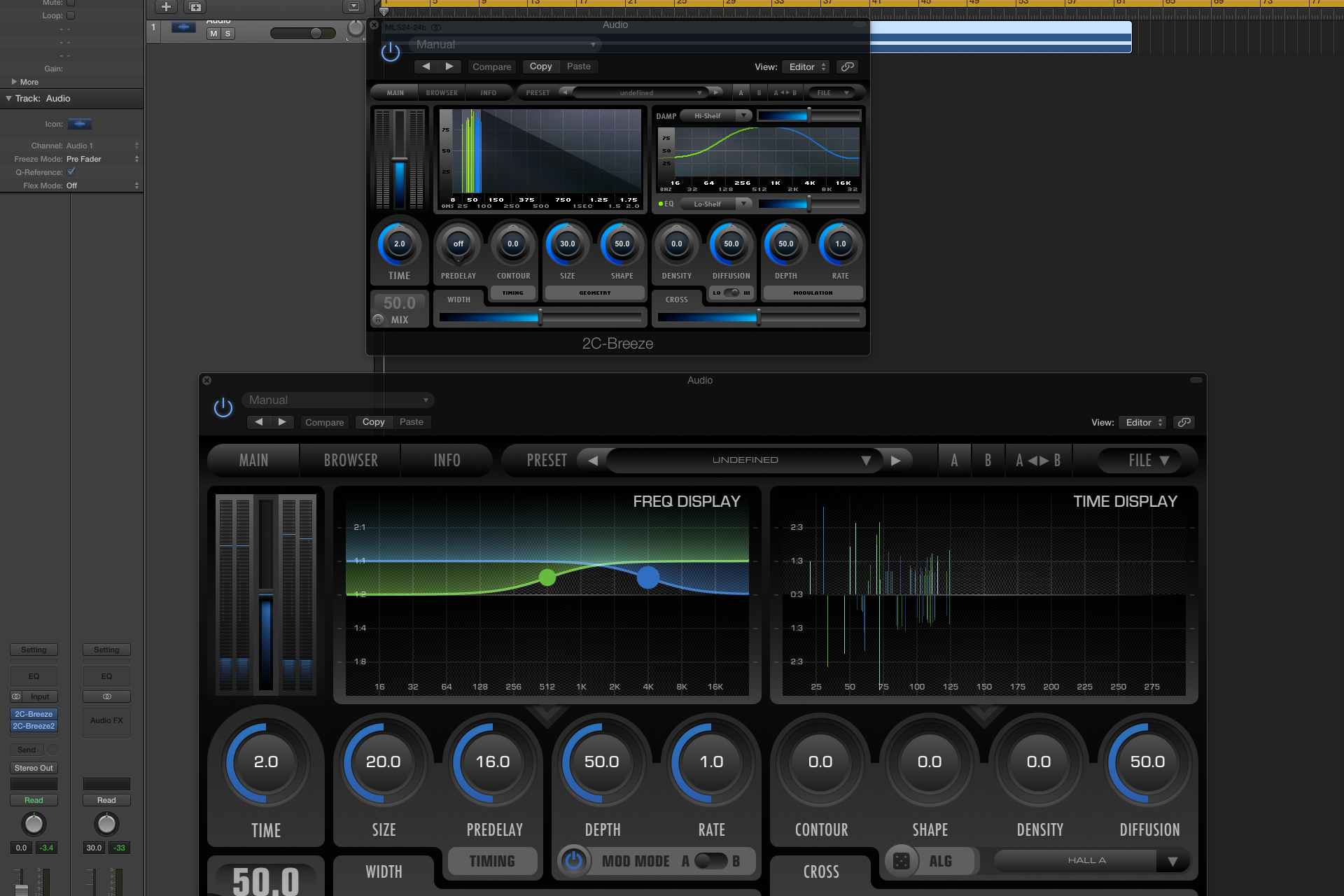Click the MODULATION button in 2C-Breeze
This screenshot has height=896, width=1344.
pos(813,293)
